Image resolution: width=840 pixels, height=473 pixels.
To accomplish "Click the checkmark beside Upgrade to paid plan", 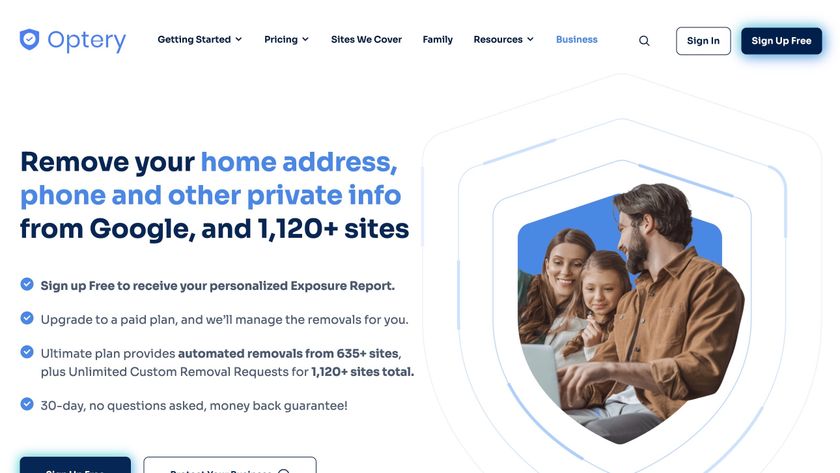I will point(27,318).
